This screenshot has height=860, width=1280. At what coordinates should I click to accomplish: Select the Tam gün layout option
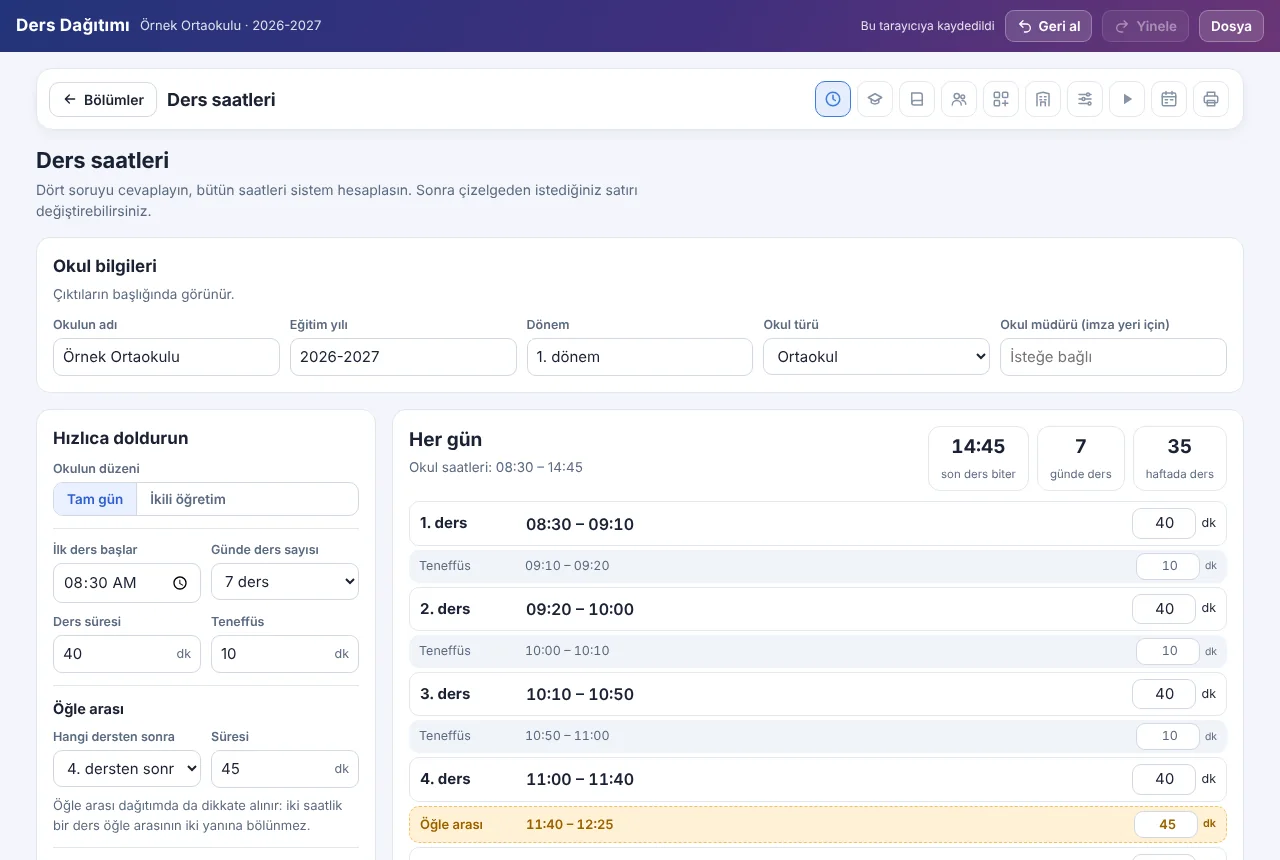pyautogui.click(x=95, y=499)
